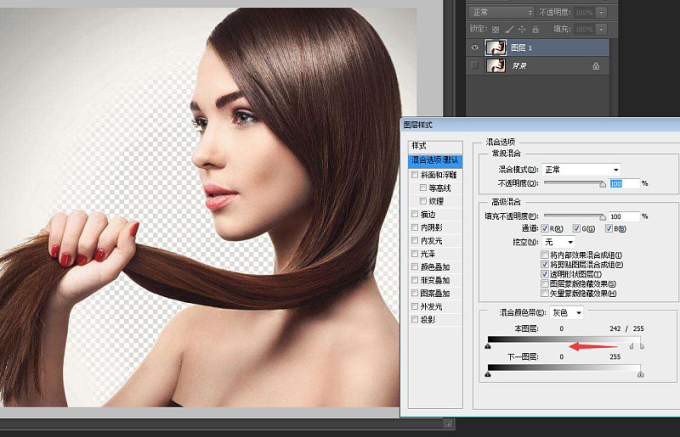
Task: Open the 混合模式 dropdown in dialog
Action: [581, 170]
